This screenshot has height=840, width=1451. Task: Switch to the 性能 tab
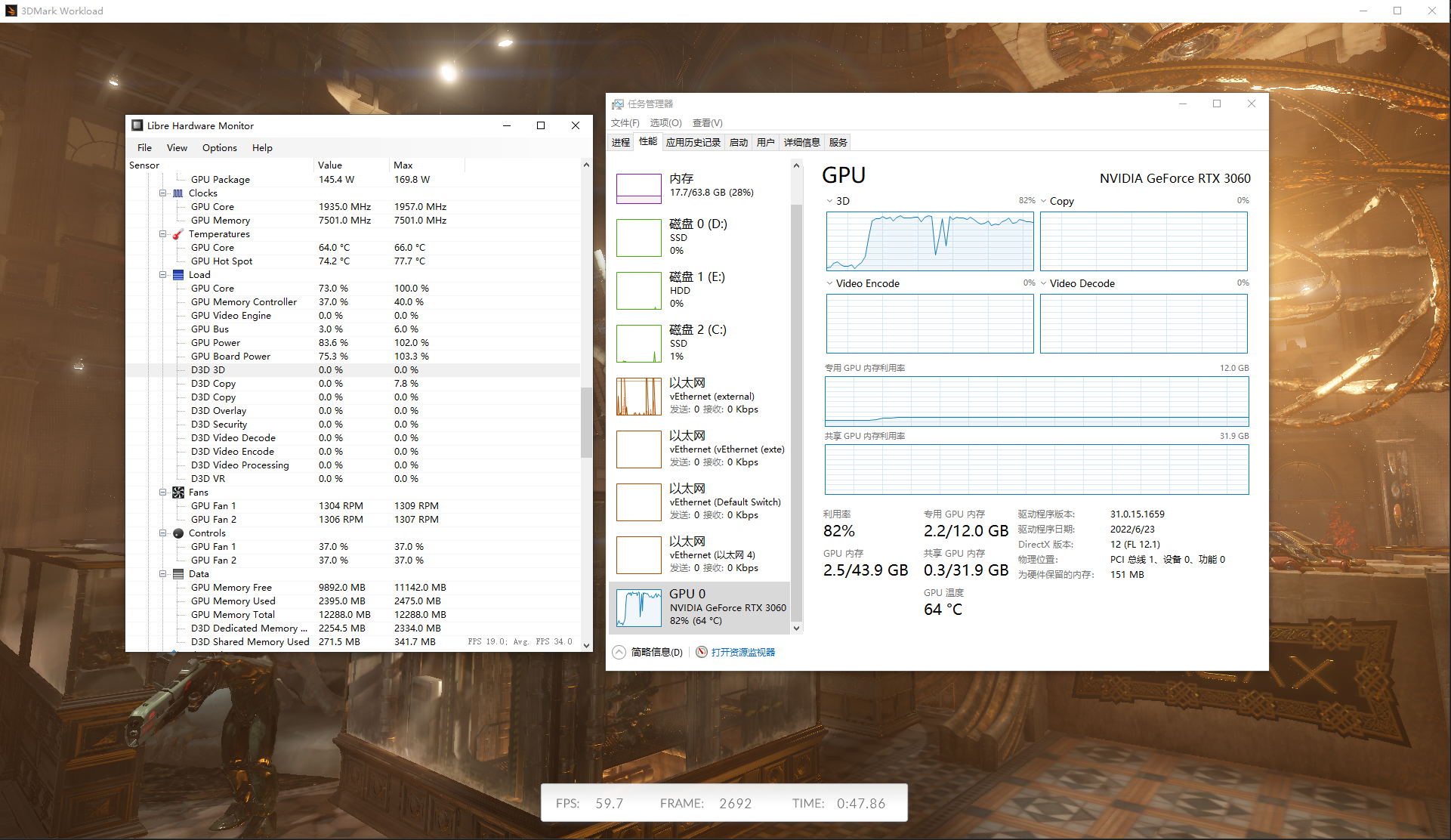pos(648,141)
